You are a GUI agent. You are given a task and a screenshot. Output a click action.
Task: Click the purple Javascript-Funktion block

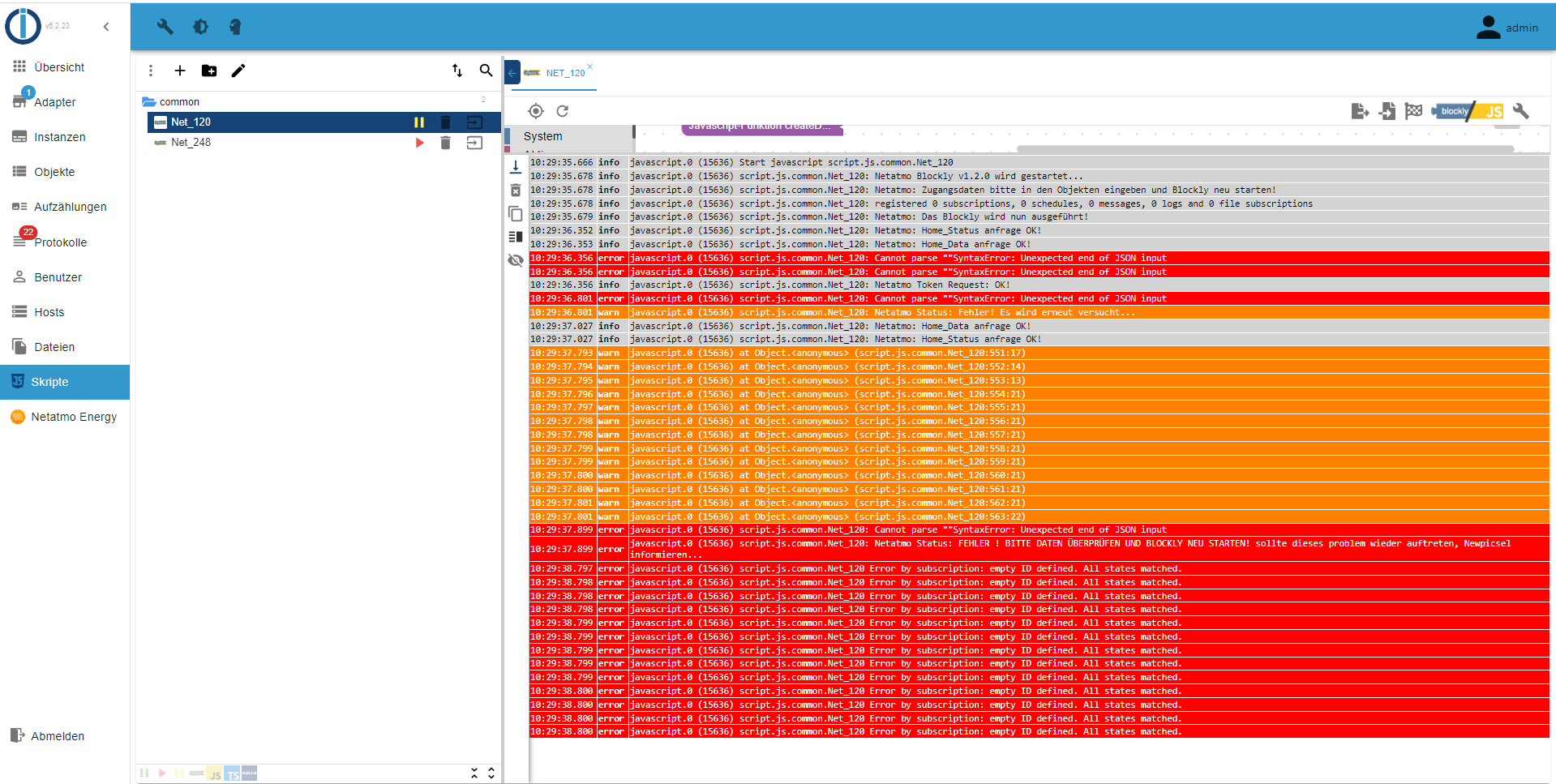point(762,128)
